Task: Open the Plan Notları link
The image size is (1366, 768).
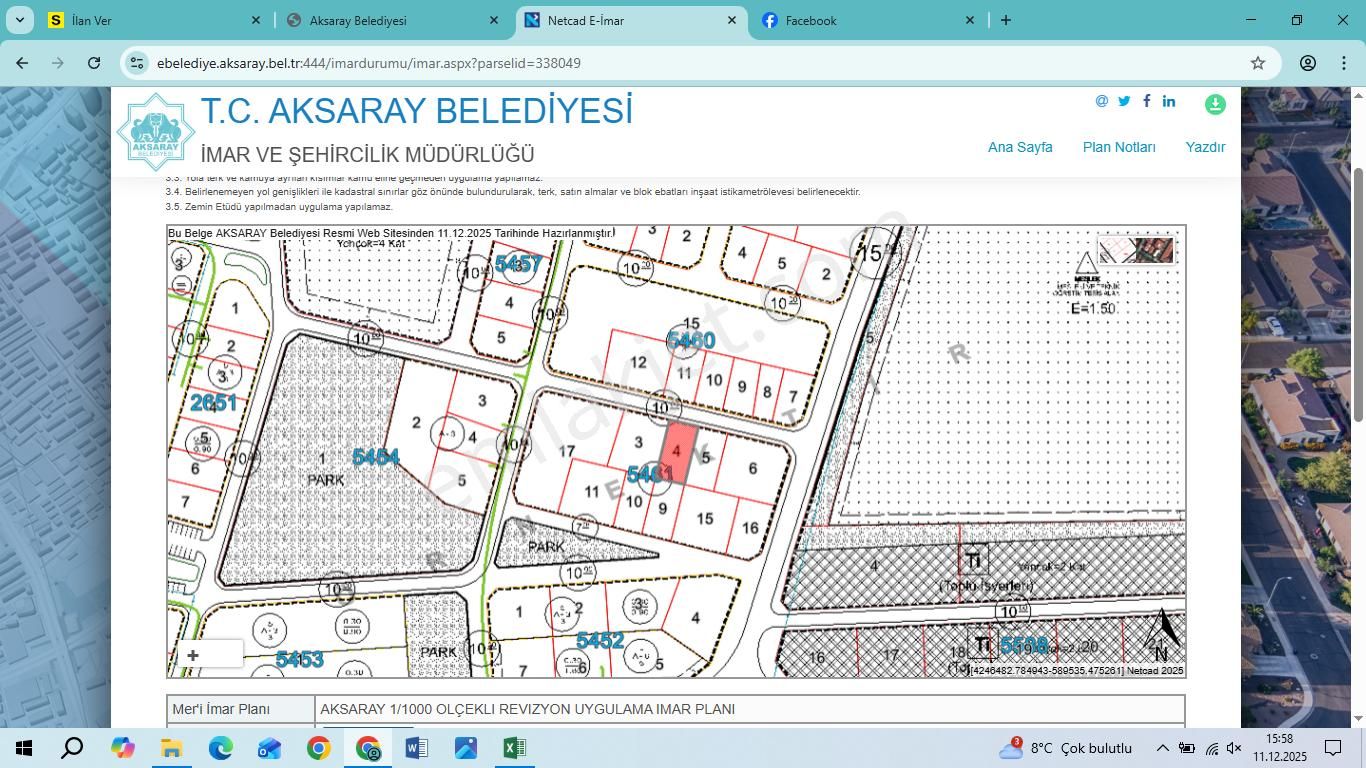Action: pyautogui.click(x=1119, y=147)
